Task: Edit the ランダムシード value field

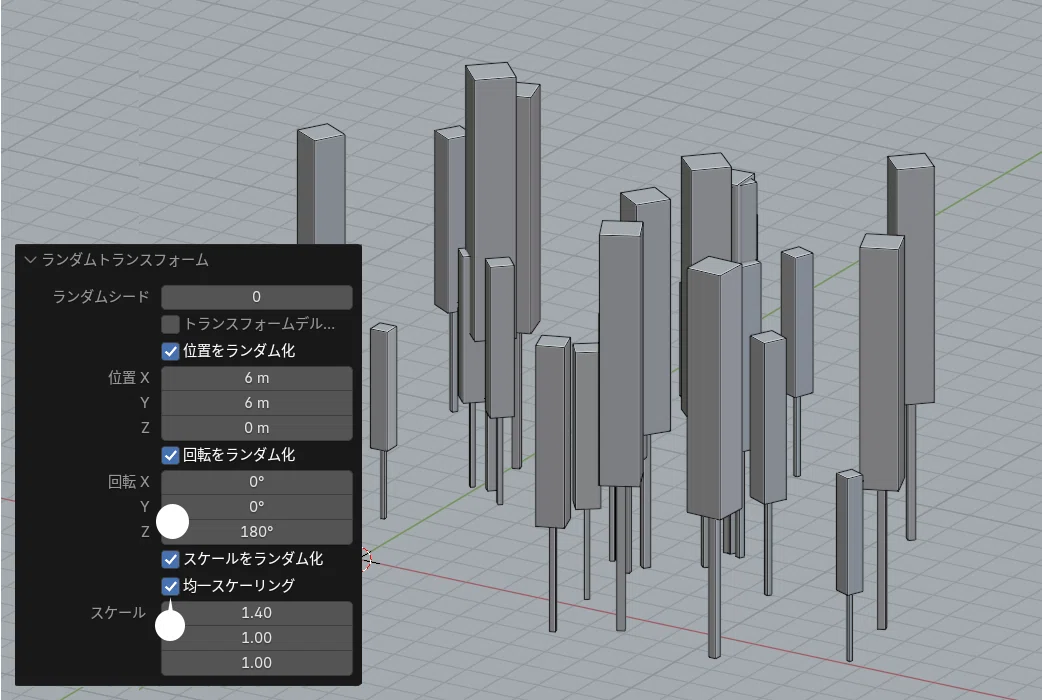Action: click(257, 296)
